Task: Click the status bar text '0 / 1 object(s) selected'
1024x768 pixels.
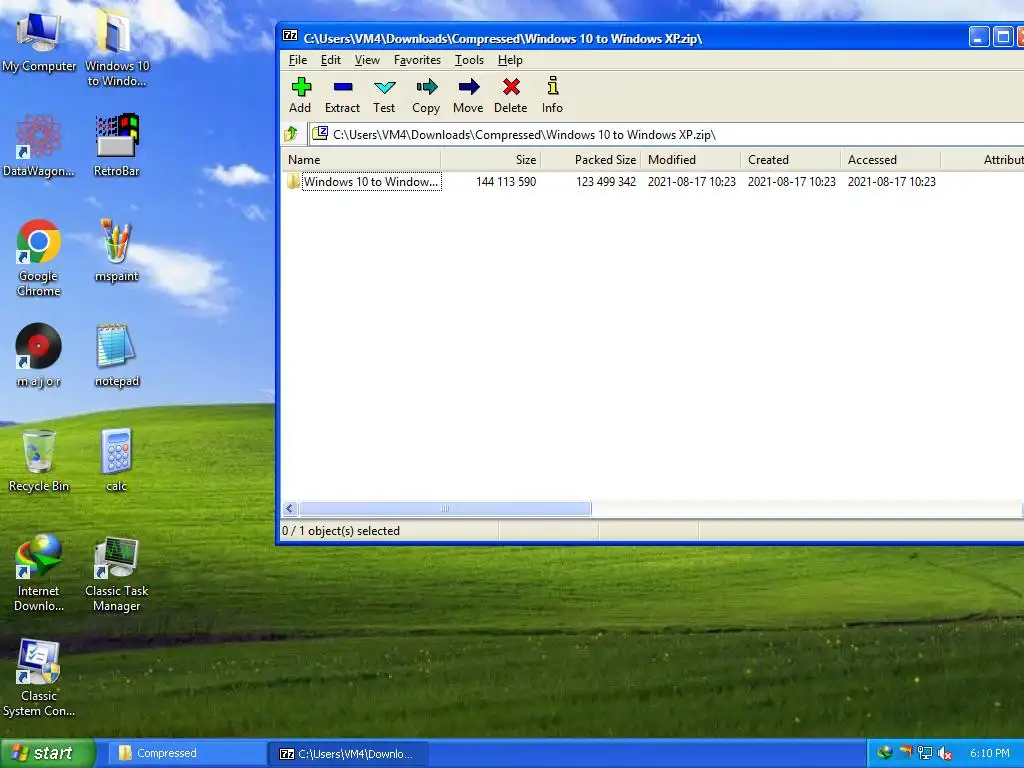Action: [x=341, y=531]
